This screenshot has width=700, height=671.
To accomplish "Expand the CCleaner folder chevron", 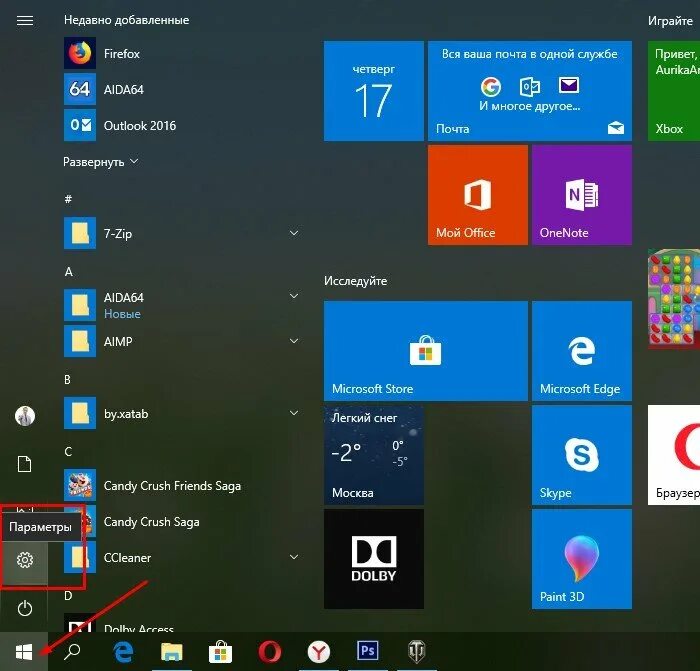I will pos(294,557).
